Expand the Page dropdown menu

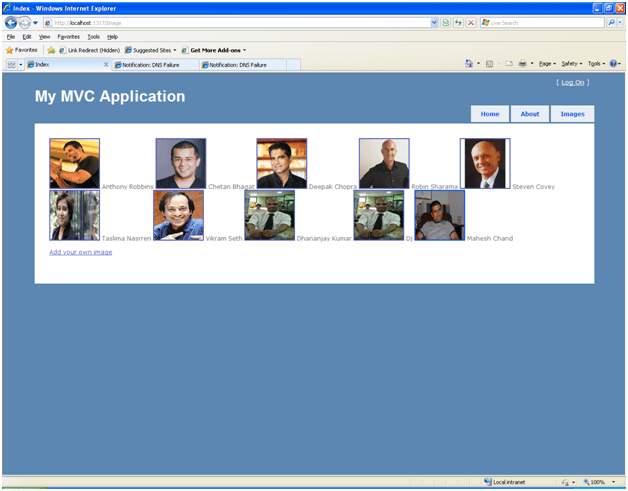[x=548, y=63]
